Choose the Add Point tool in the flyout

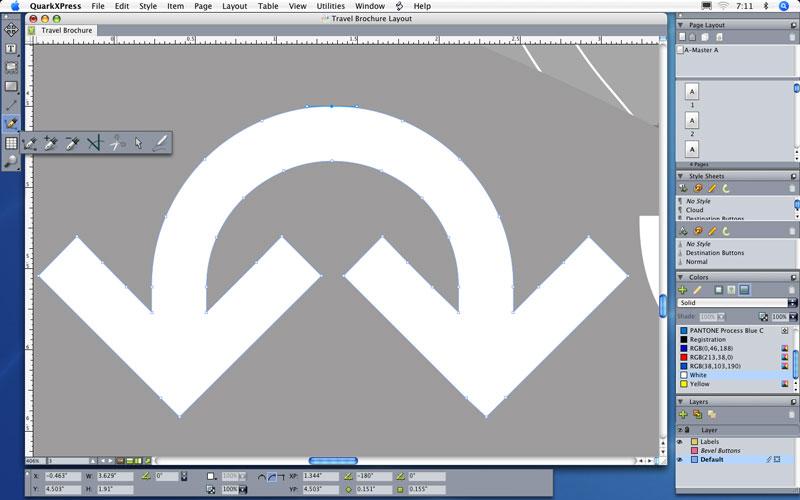click(x=51, y=143)
